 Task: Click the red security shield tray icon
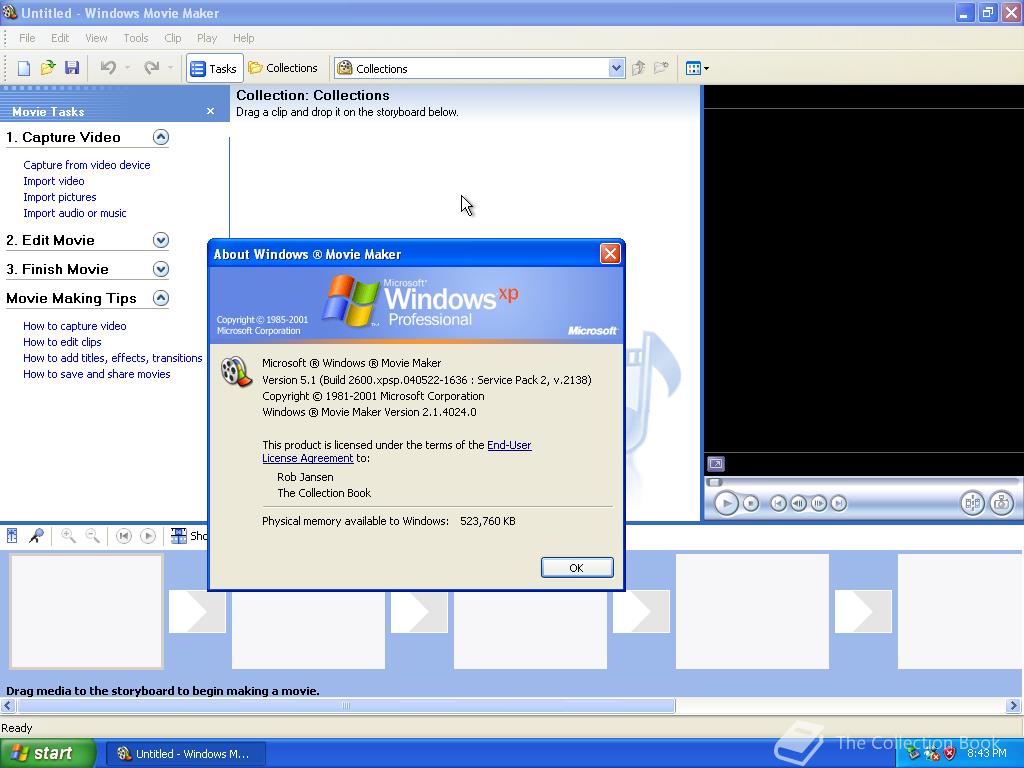[950, 754]
